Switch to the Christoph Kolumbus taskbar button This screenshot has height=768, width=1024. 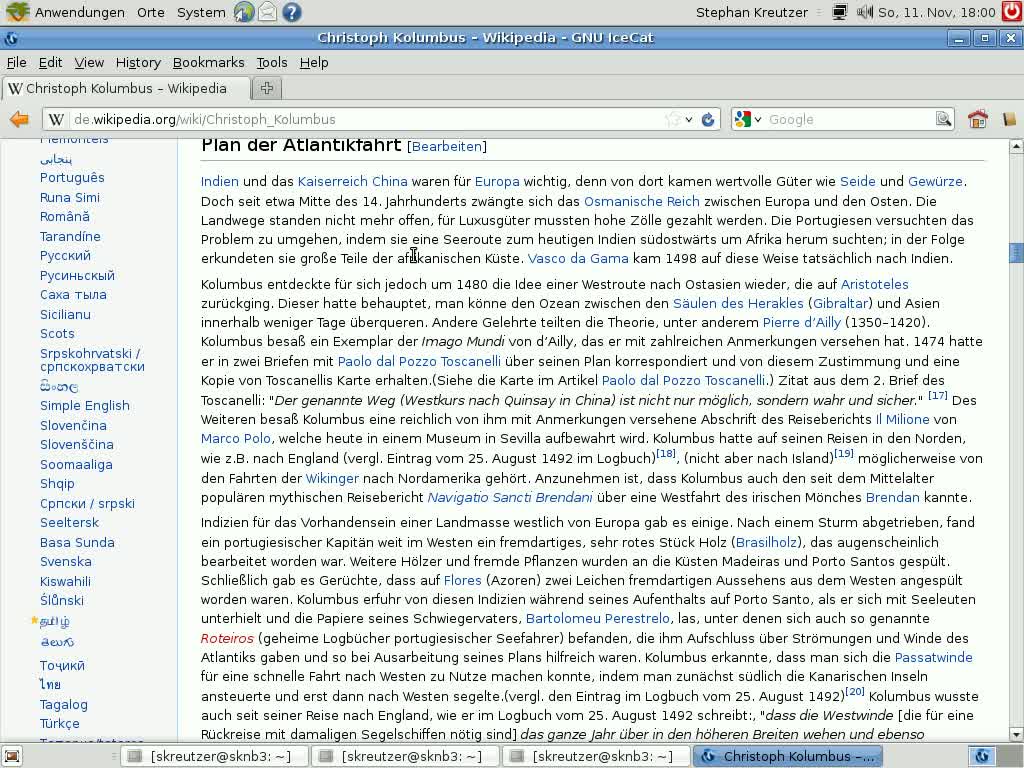[x=788, y=756]
